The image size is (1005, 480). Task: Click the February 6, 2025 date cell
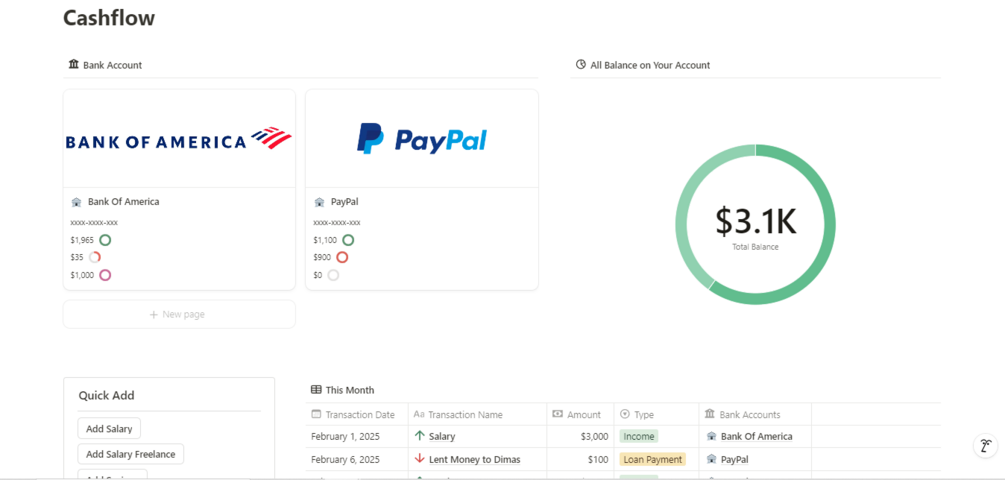point(345,459)
